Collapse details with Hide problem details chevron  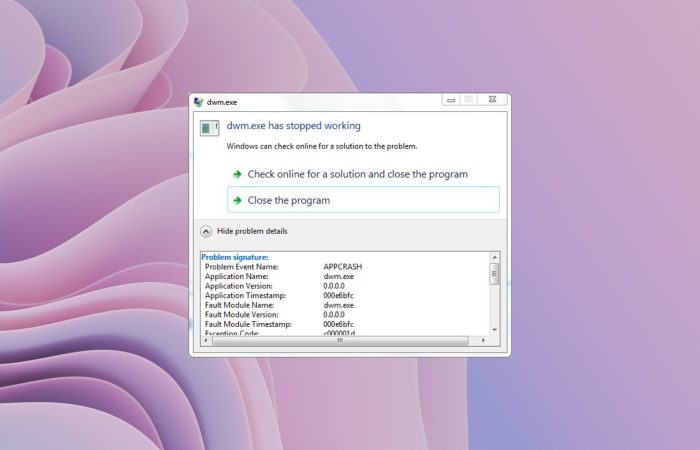click(x=206, y=231)
